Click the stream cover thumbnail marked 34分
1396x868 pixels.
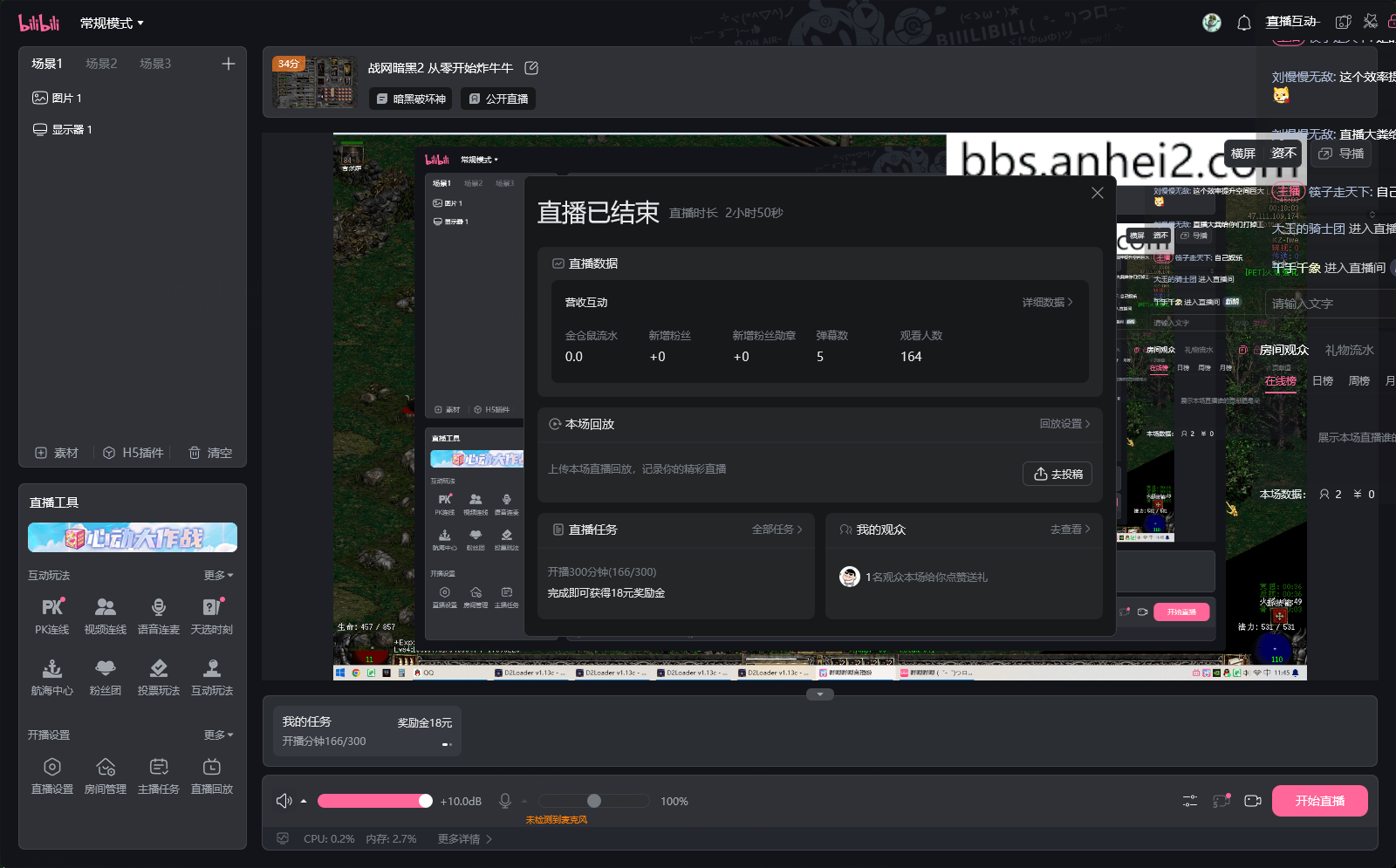[x=314, y=82]
